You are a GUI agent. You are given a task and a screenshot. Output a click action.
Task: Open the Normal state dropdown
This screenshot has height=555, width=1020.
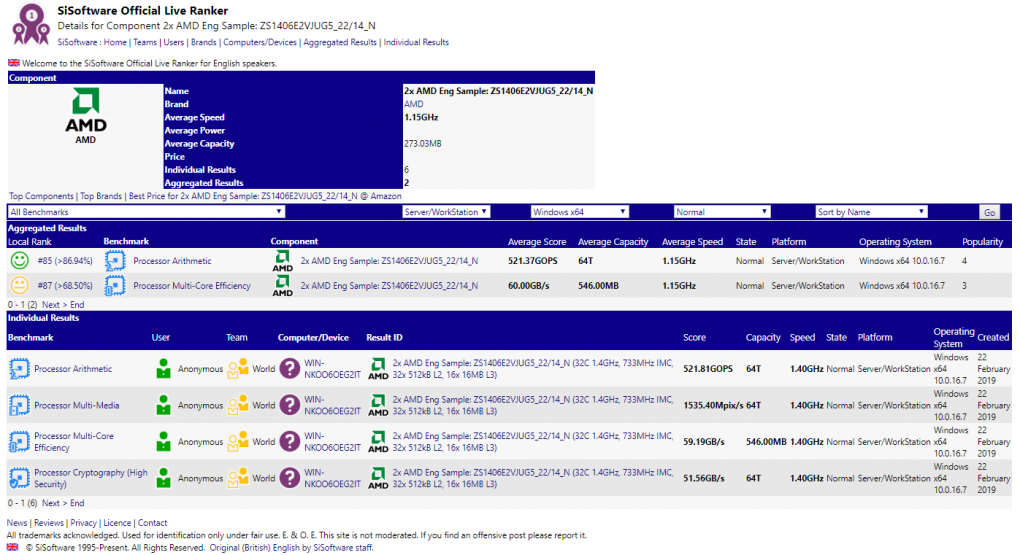[x=721, y=212]
